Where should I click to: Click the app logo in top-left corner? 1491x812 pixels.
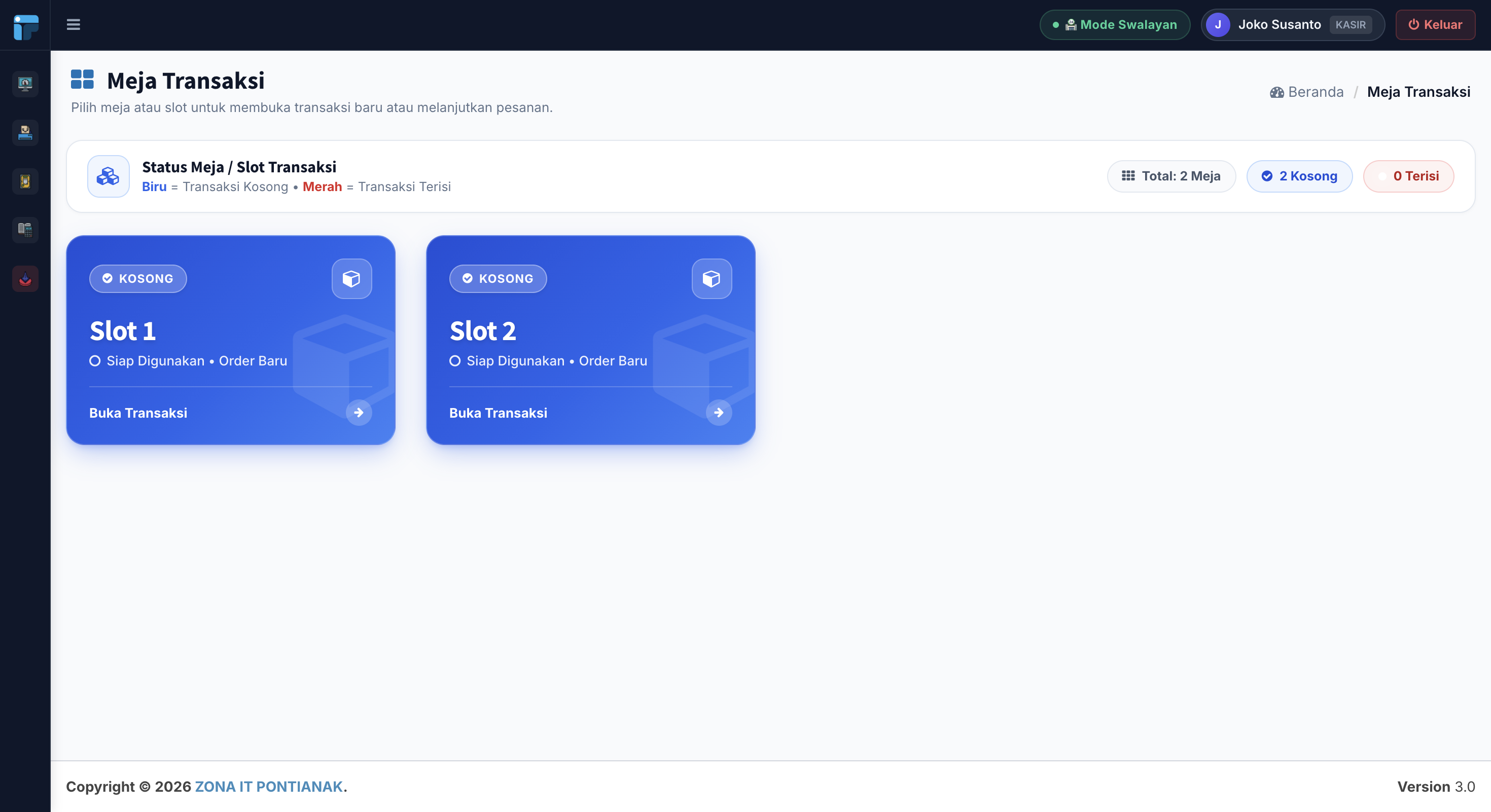[25, 26]
